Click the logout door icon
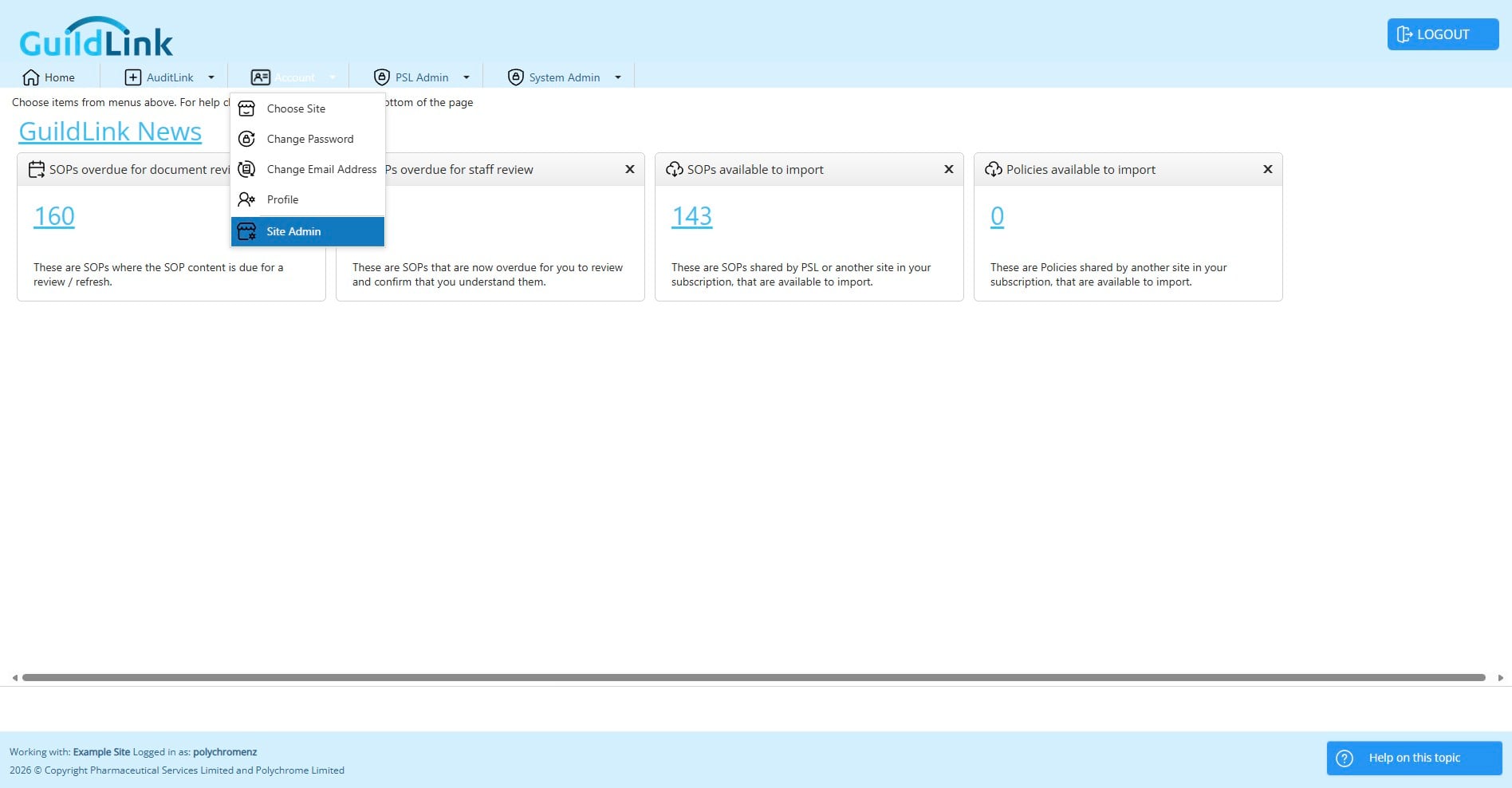Viewport: 1512px width, 788px height. pos(1405,34)
